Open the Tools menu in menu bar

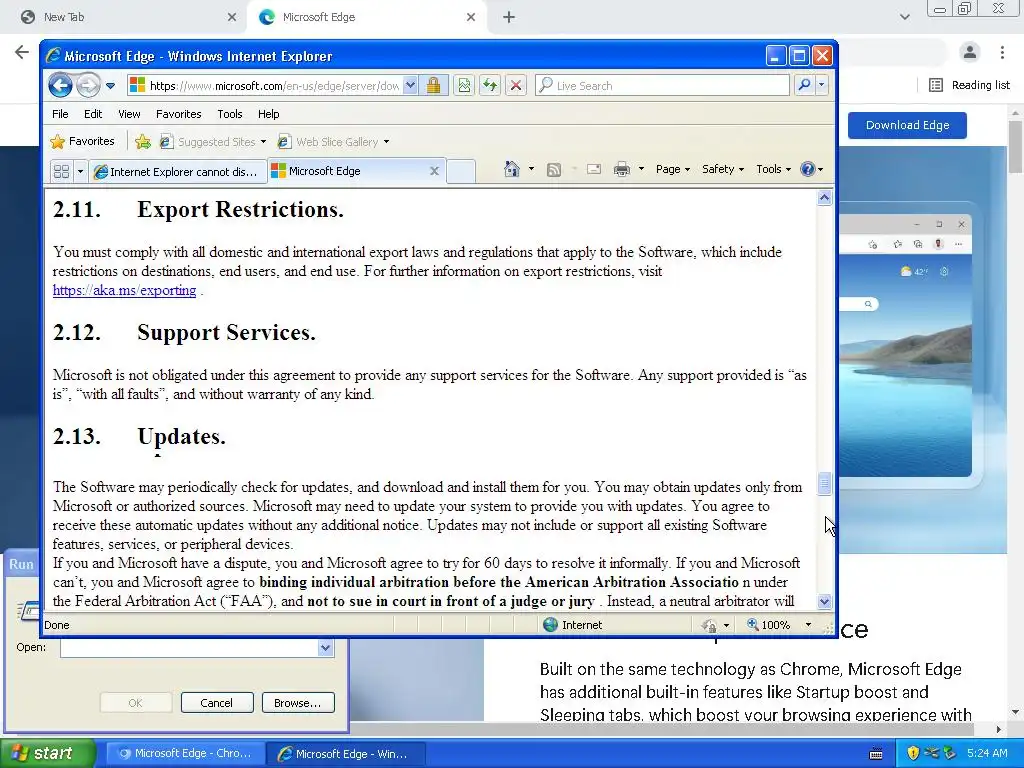(230, 114)
